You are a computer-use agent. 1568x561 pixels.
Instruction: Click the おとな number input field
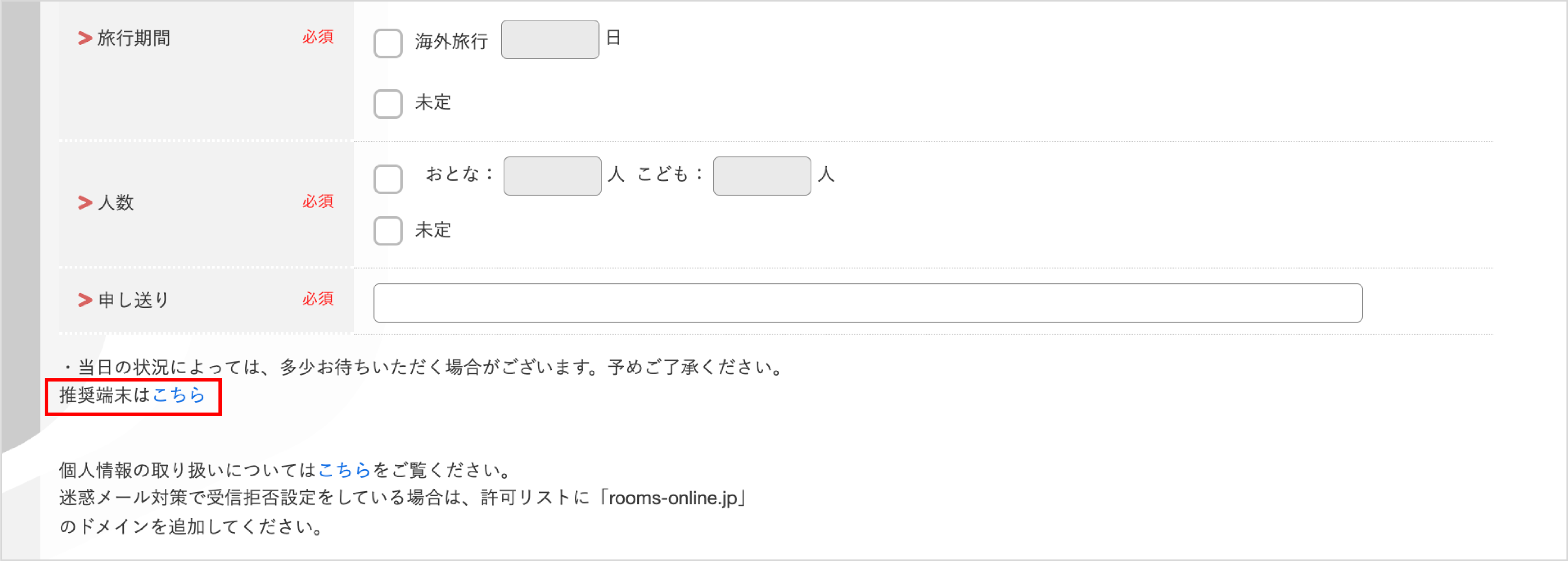point(551,175)
